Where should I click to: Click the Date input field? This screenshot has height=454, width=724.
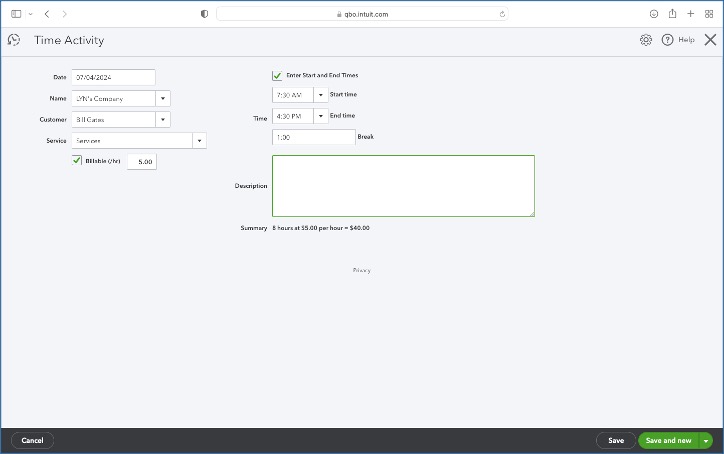click(x=114, y=78)
